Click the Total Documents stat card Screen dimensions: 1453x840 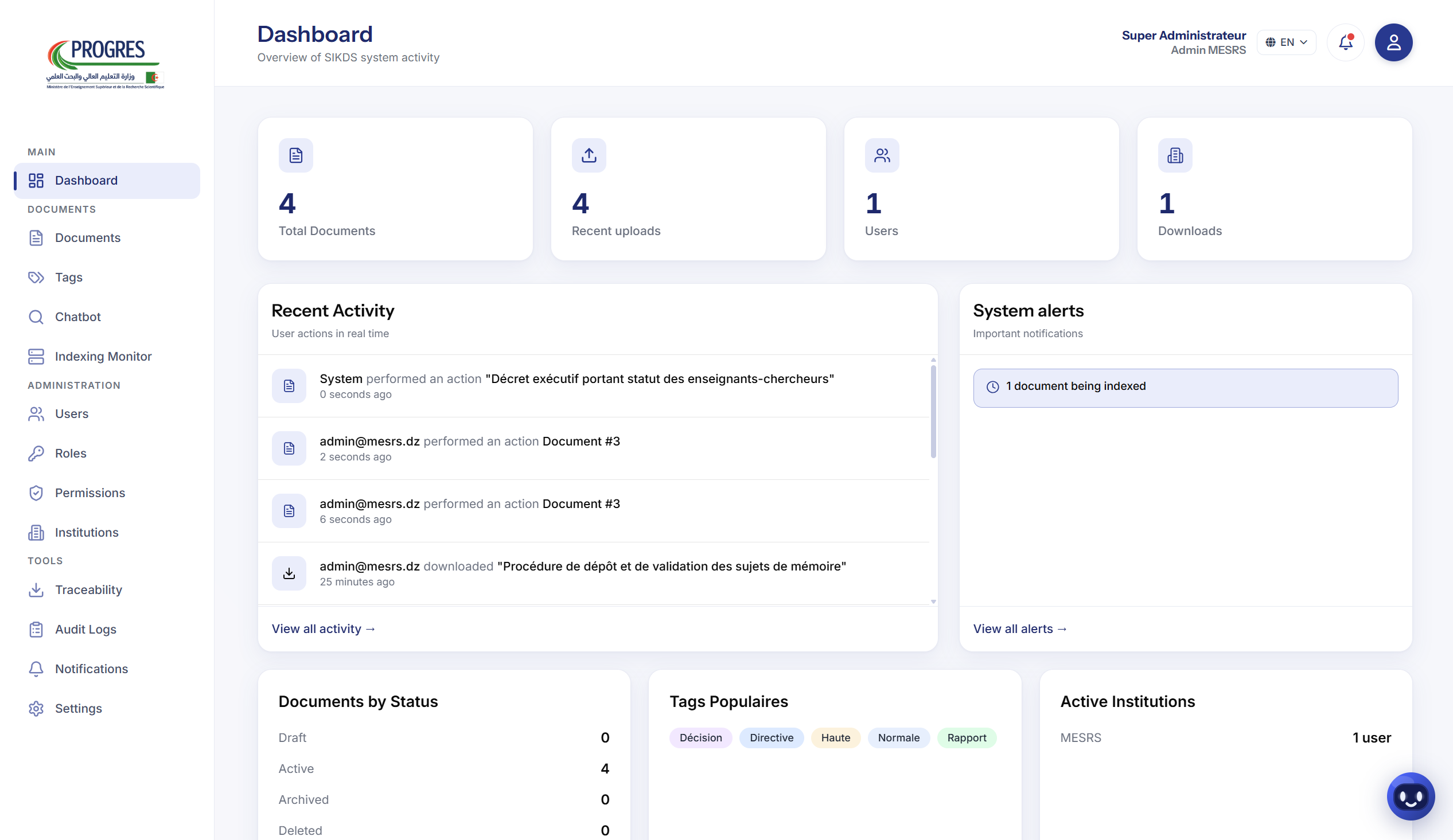pos(396,189)
